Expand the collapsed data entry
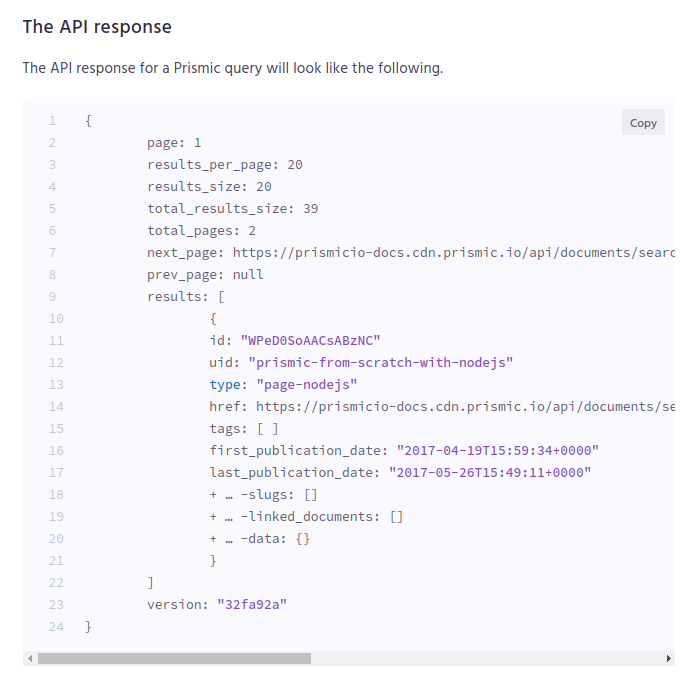The height and width of the screenshot is (680, 691). [x=213, y=539]
